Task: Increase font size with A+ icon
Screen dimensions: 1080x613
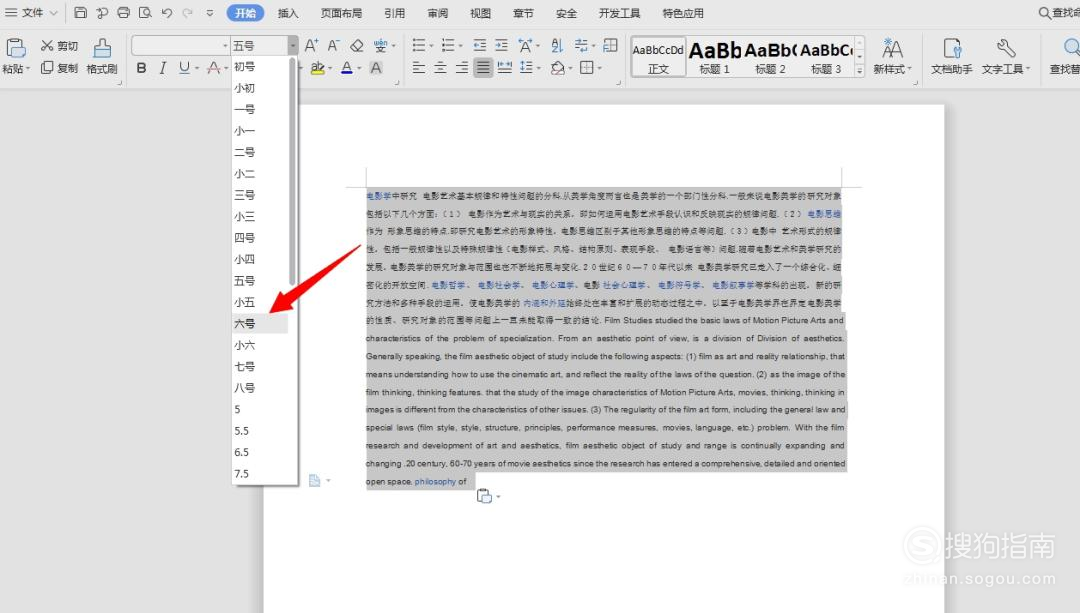Action: click(x=311, y=45)
